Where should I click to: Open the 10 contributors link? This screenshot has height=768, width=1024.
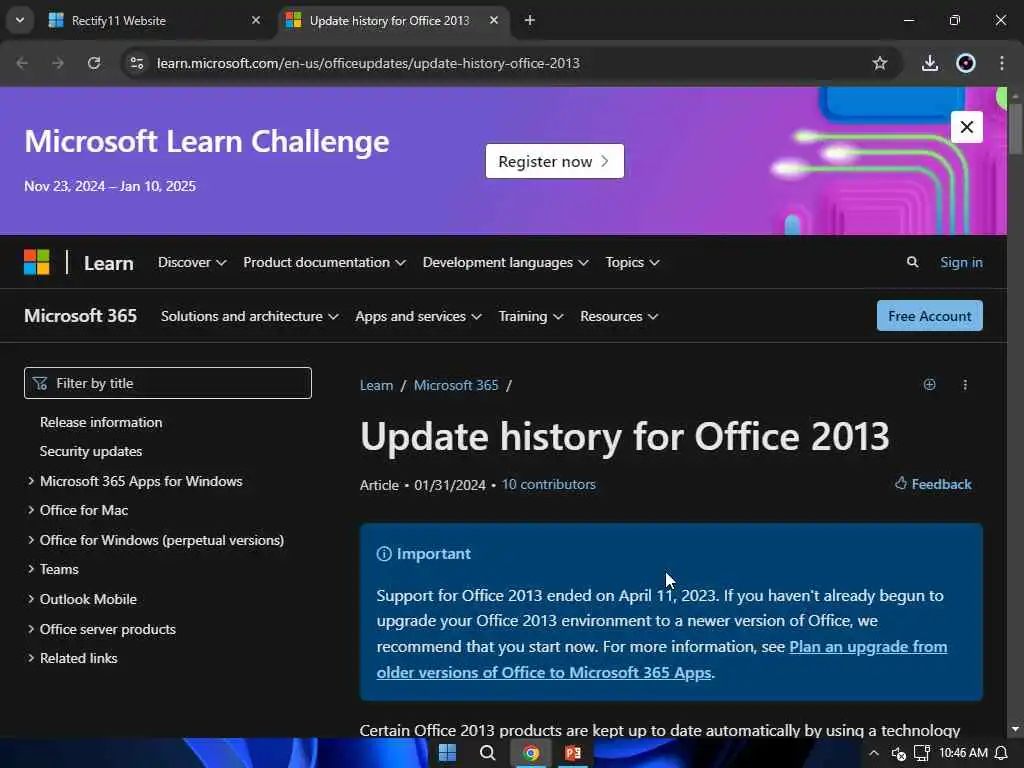tap(549, 485)
